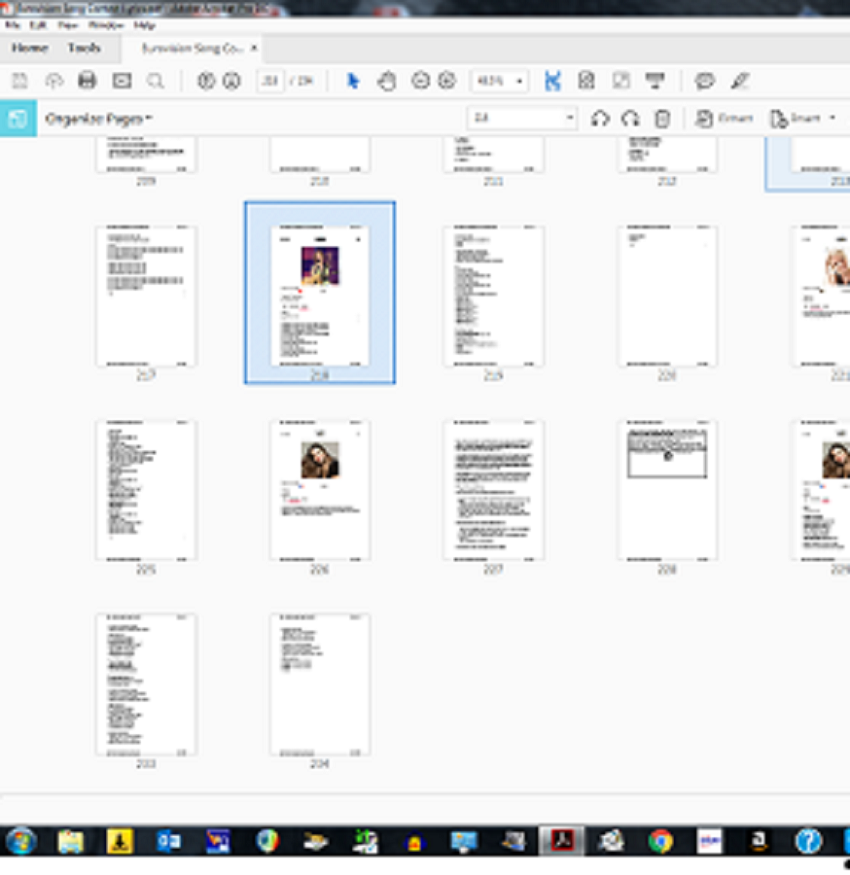850x875 pixels.
Task: Open the File menu
Action: (12, 25)
